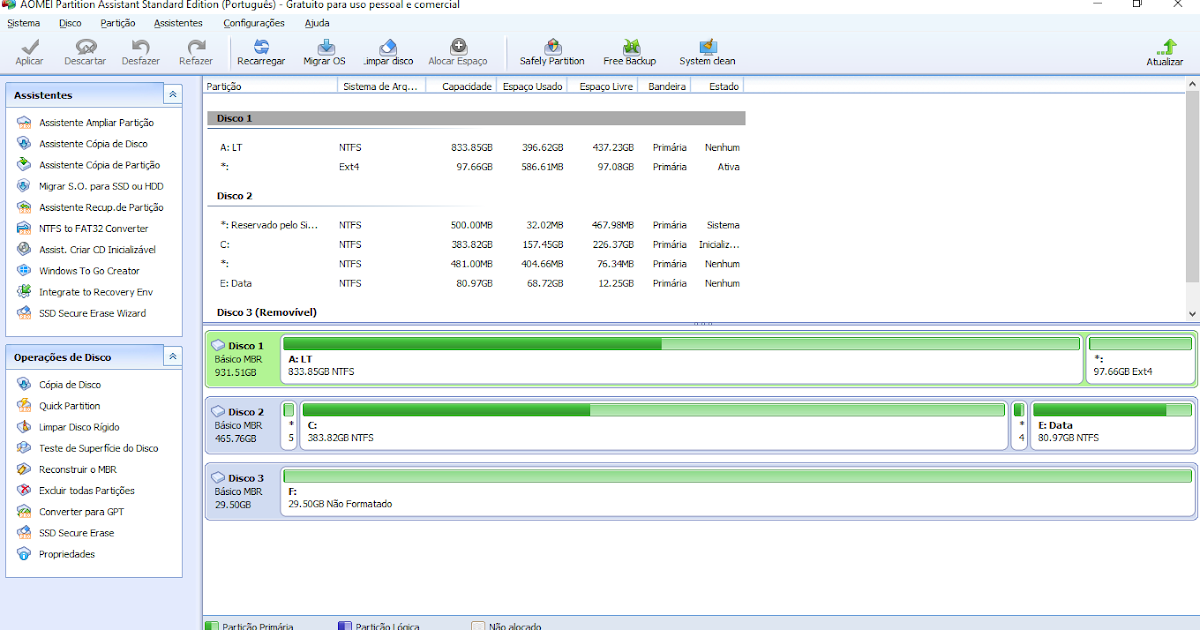Open the Partição menu
This screenshot has width=1200, height=630.
pos(118,23)
